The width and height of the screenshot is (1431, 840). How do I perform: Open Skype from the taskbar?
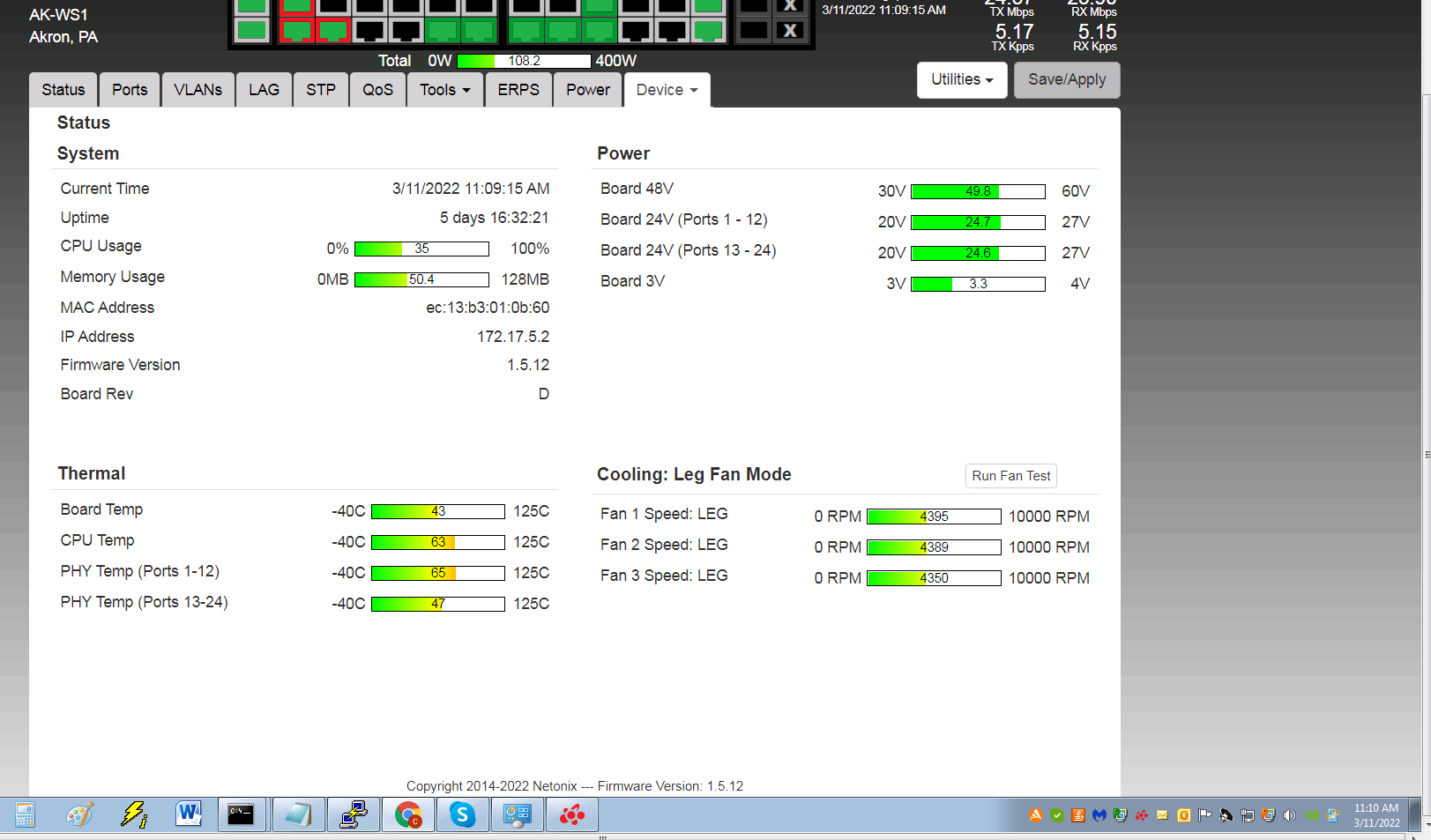462,814
